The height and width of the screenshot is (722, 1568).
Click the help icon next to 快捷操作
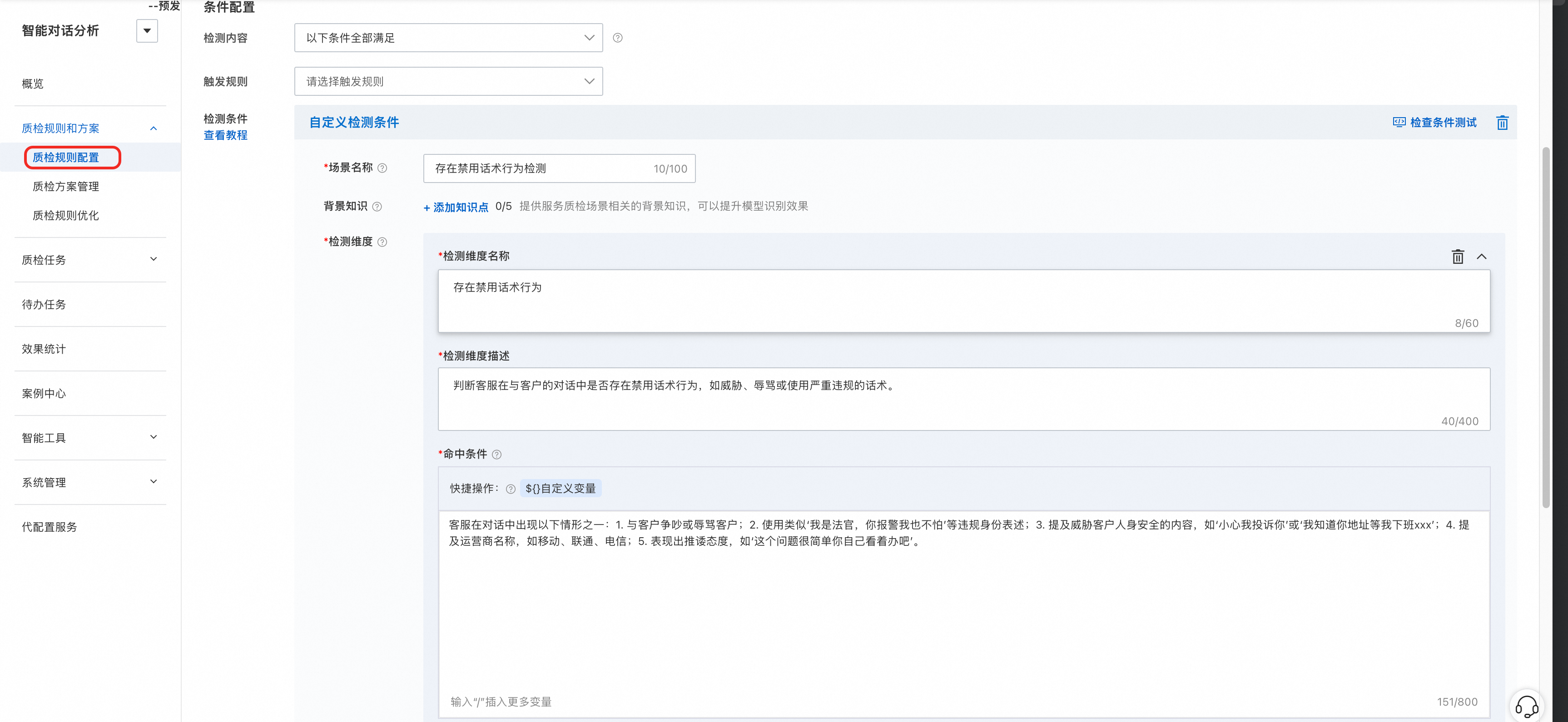pyautogui.click(x=510, y=489)
